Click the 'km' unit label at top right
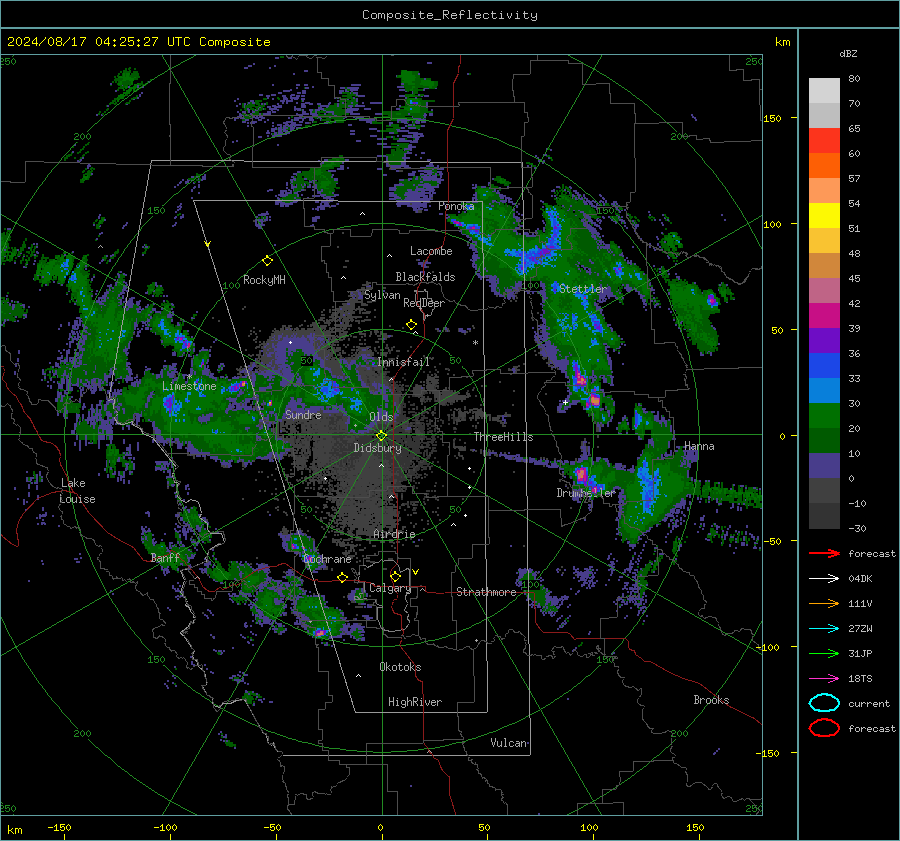The height and width of the screenshot is (841, 900). pyautogui.click(x=782, y=42)
